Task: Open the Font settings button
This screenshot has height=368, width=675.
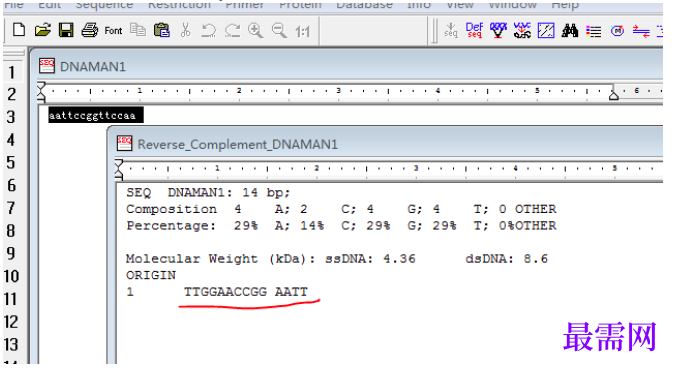Action: coord(113,31)
